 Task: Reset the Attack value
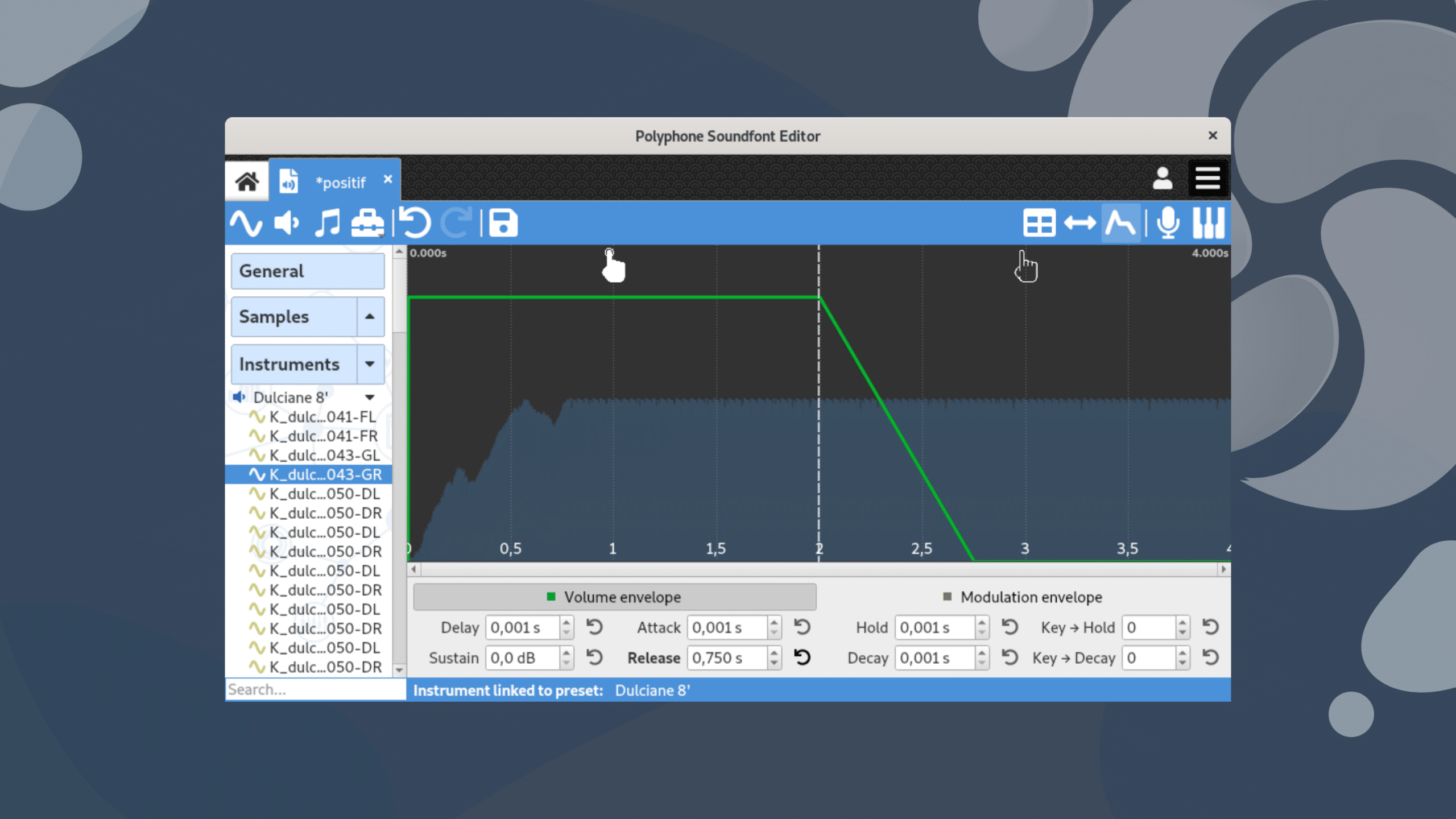(802, 627)
